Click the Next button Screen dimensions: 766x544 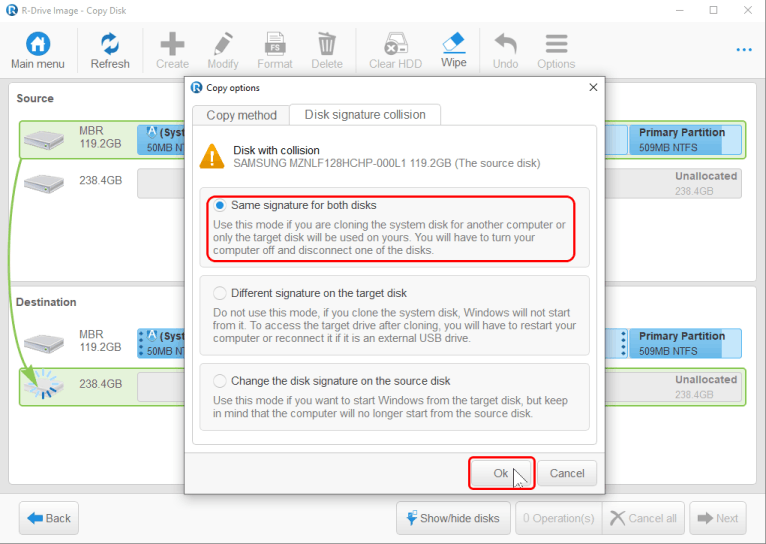718,518
